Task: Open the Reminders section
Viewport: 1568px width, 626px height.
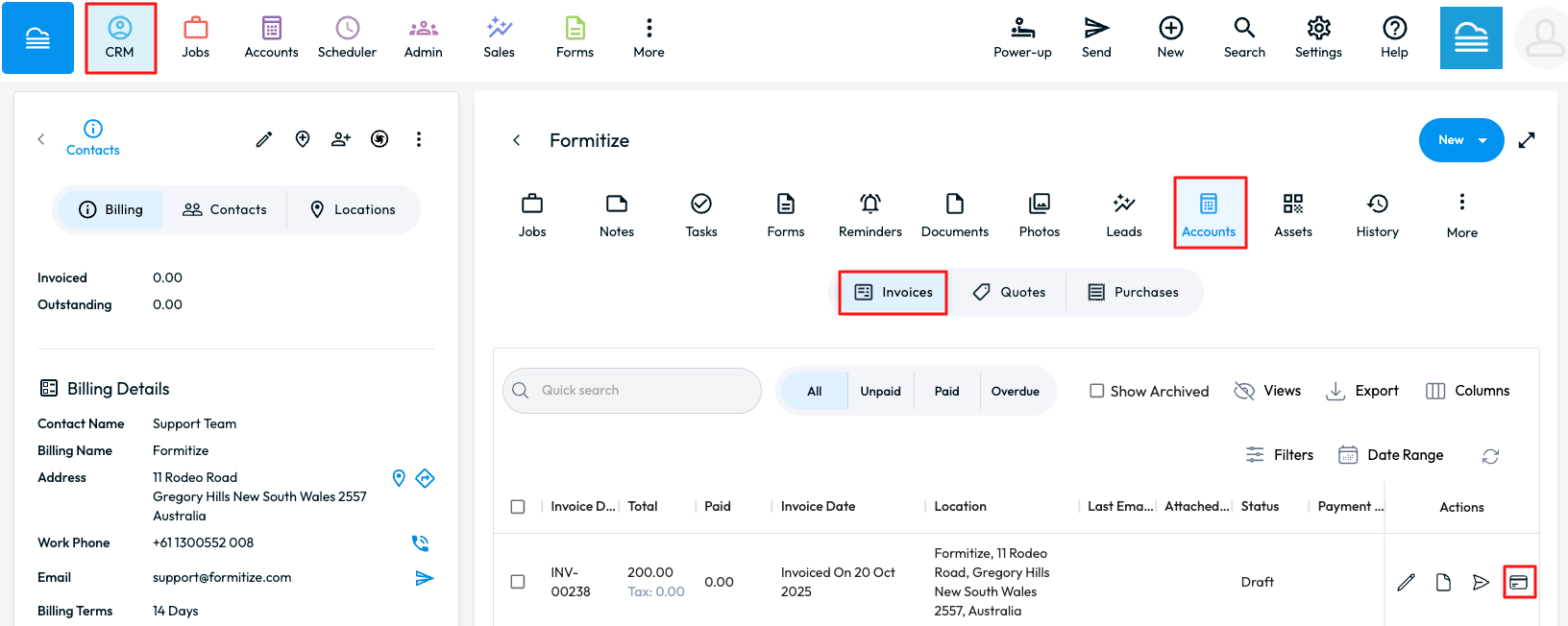Action: [870, 214]
